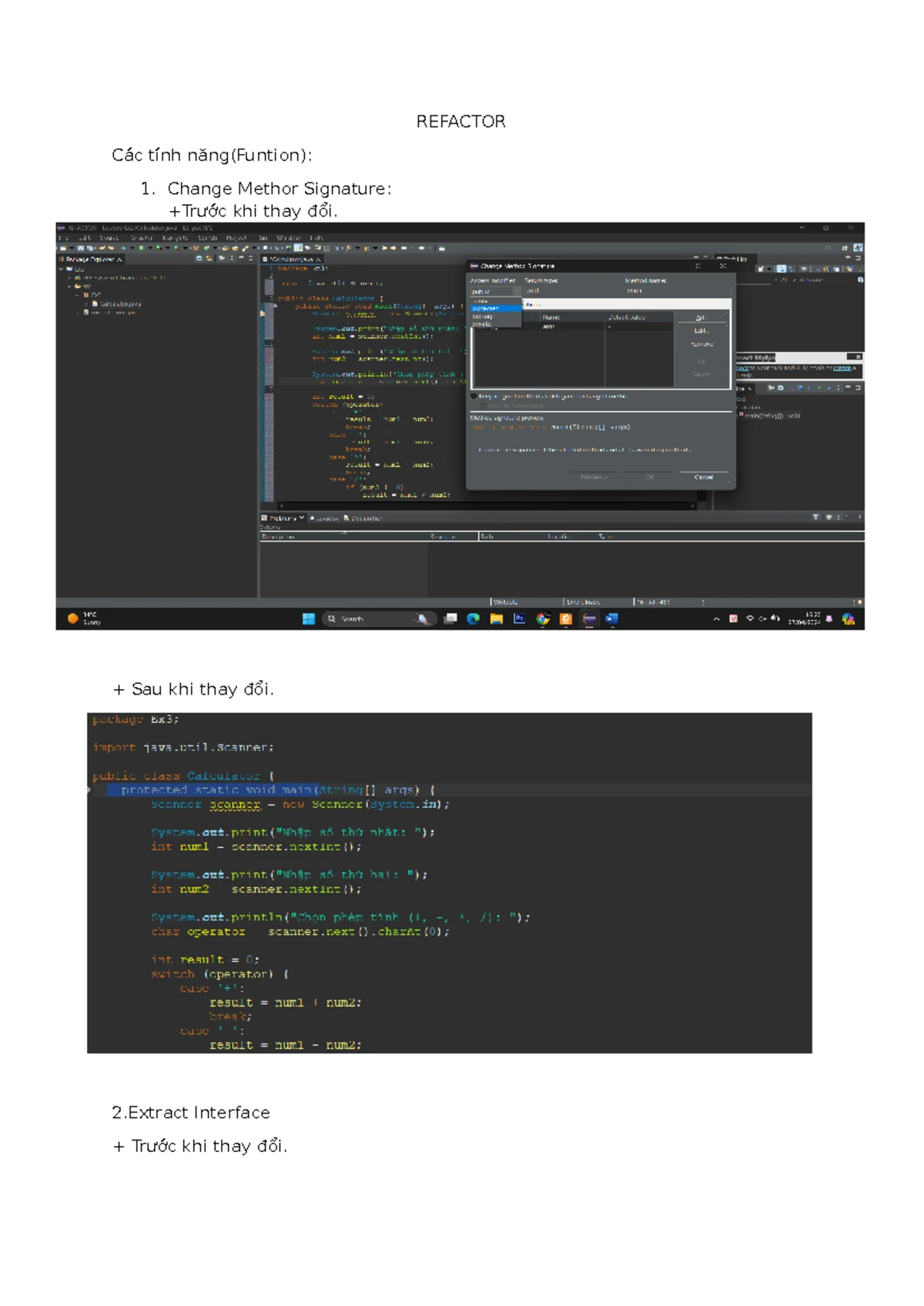This screenshot has width=924, height=1306.
Task: Choose protected in access modifier list
Action: (495, 309)
